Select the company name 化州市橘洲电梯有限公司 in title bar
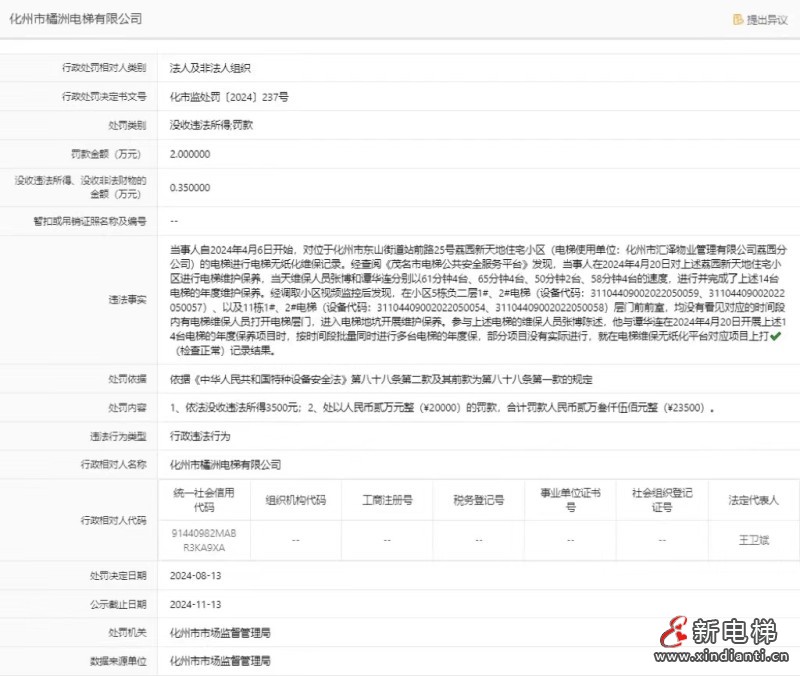Screen dimensions: 800x676 tap(75, 17)
